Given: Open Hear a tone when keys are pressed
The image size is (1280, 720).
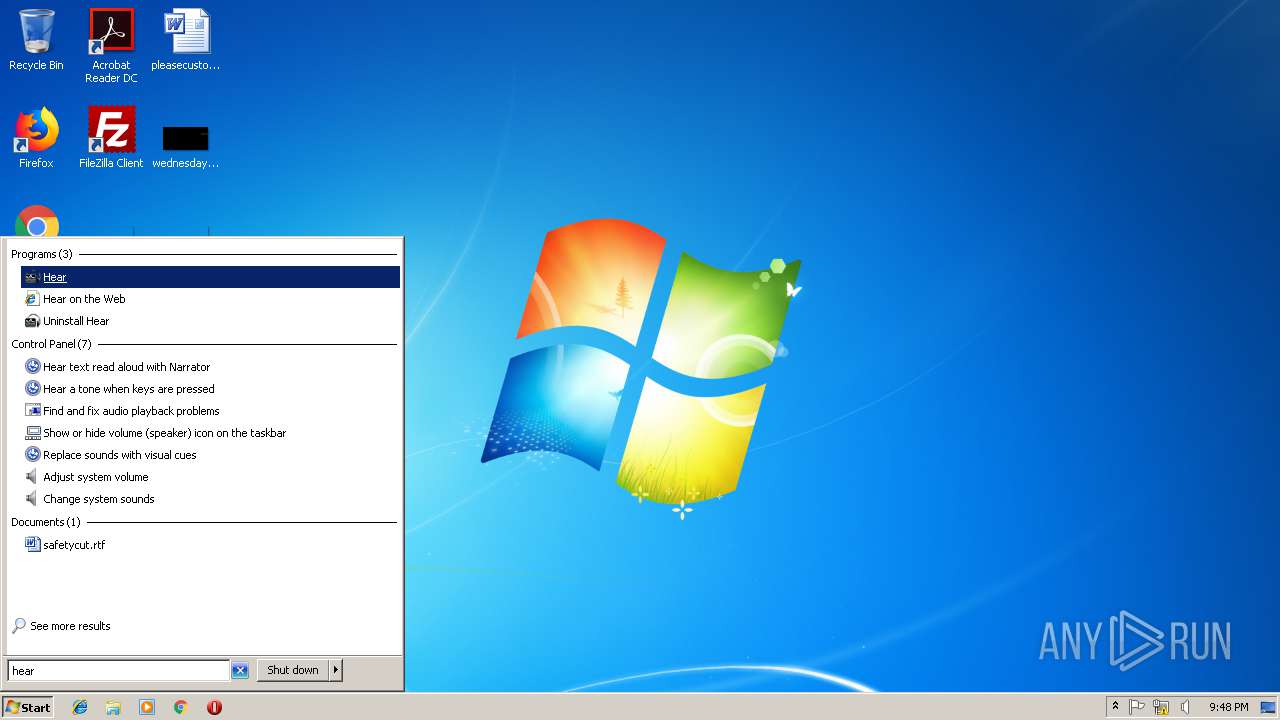Looking at the screenshot, I should pyautogui.click(x=210, y=389).
